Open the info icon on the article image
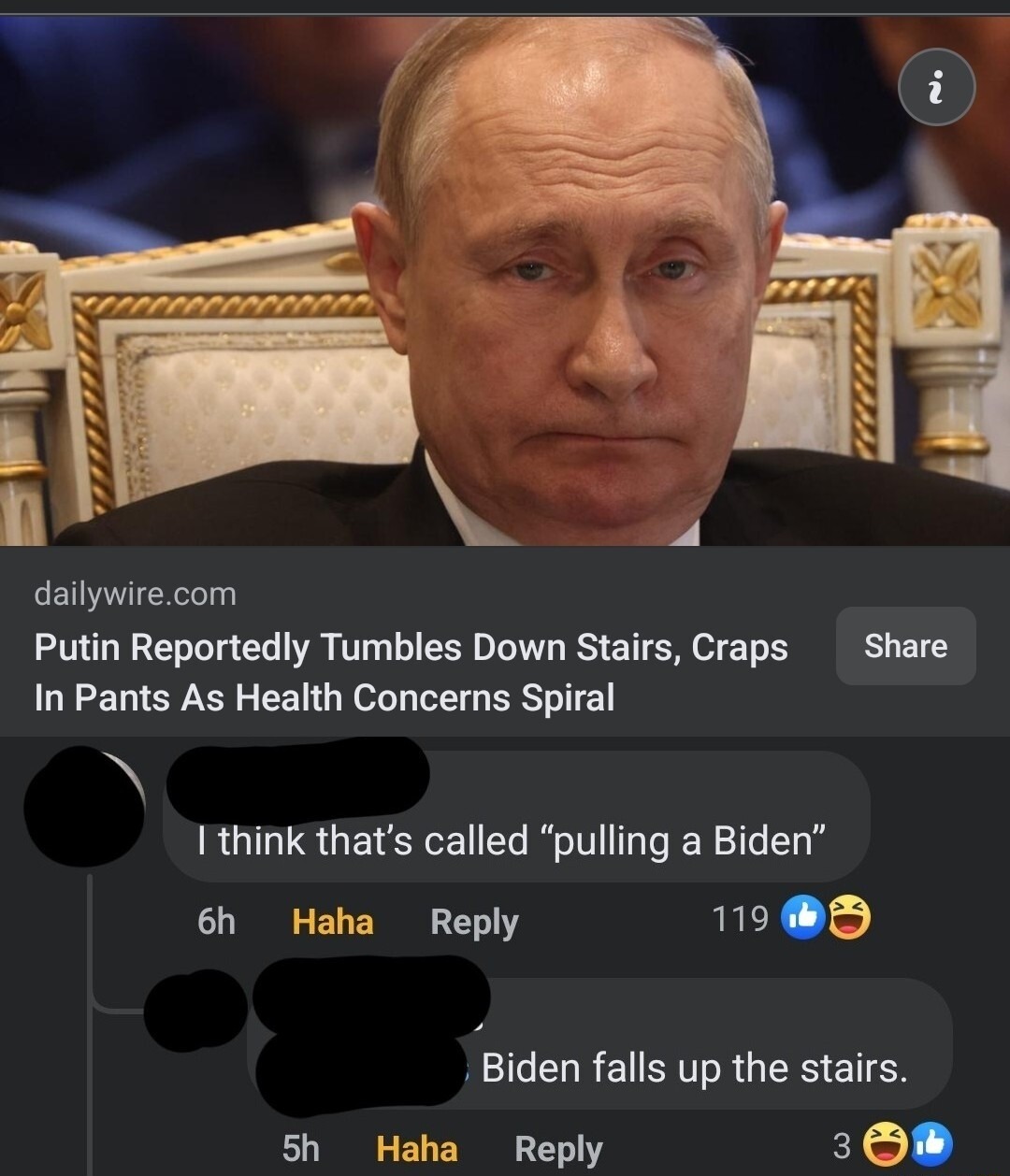 (936, 88)
